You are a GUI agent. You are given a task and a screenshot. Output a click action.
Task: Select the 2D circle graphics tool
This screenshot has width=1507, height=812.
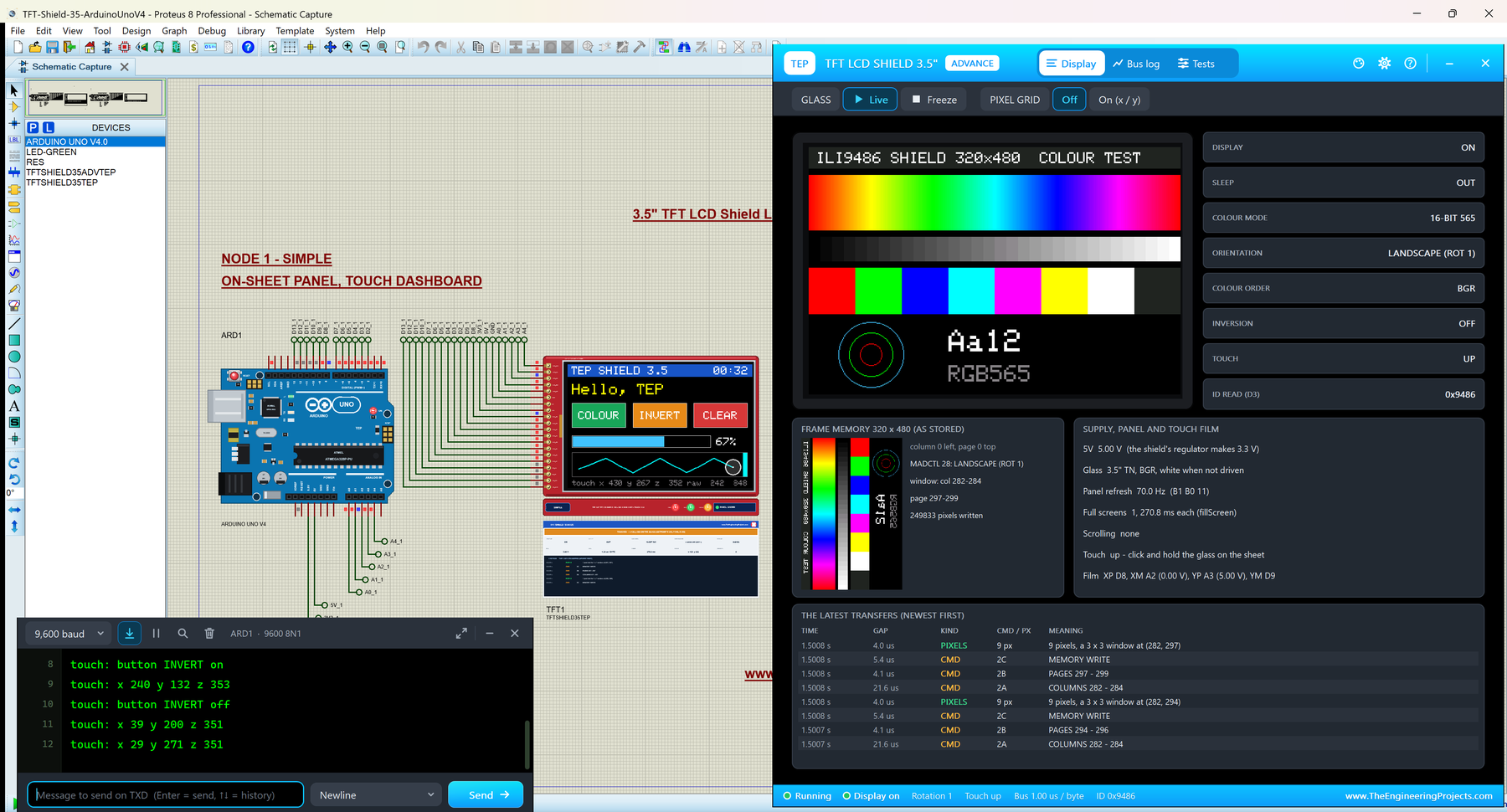point(14,357)
